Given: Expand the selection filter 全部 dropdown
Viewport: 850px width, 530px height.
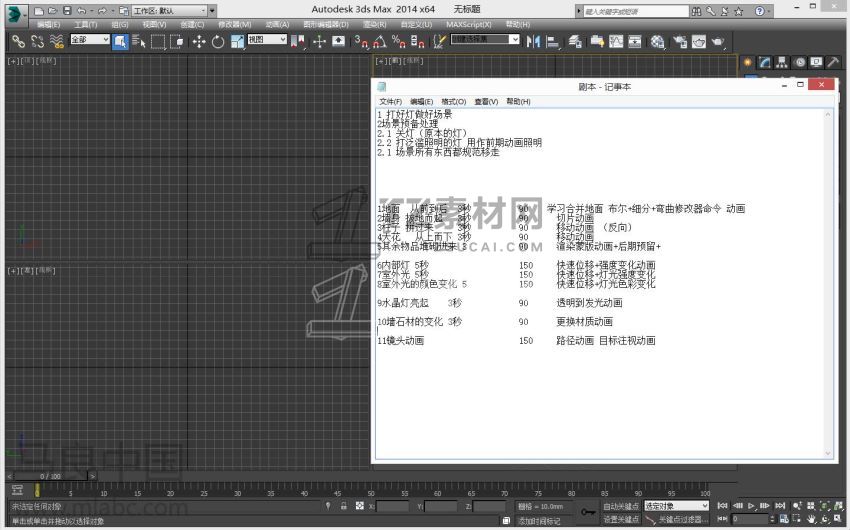Looking at the screenshot, I should [x=89, y=40].
